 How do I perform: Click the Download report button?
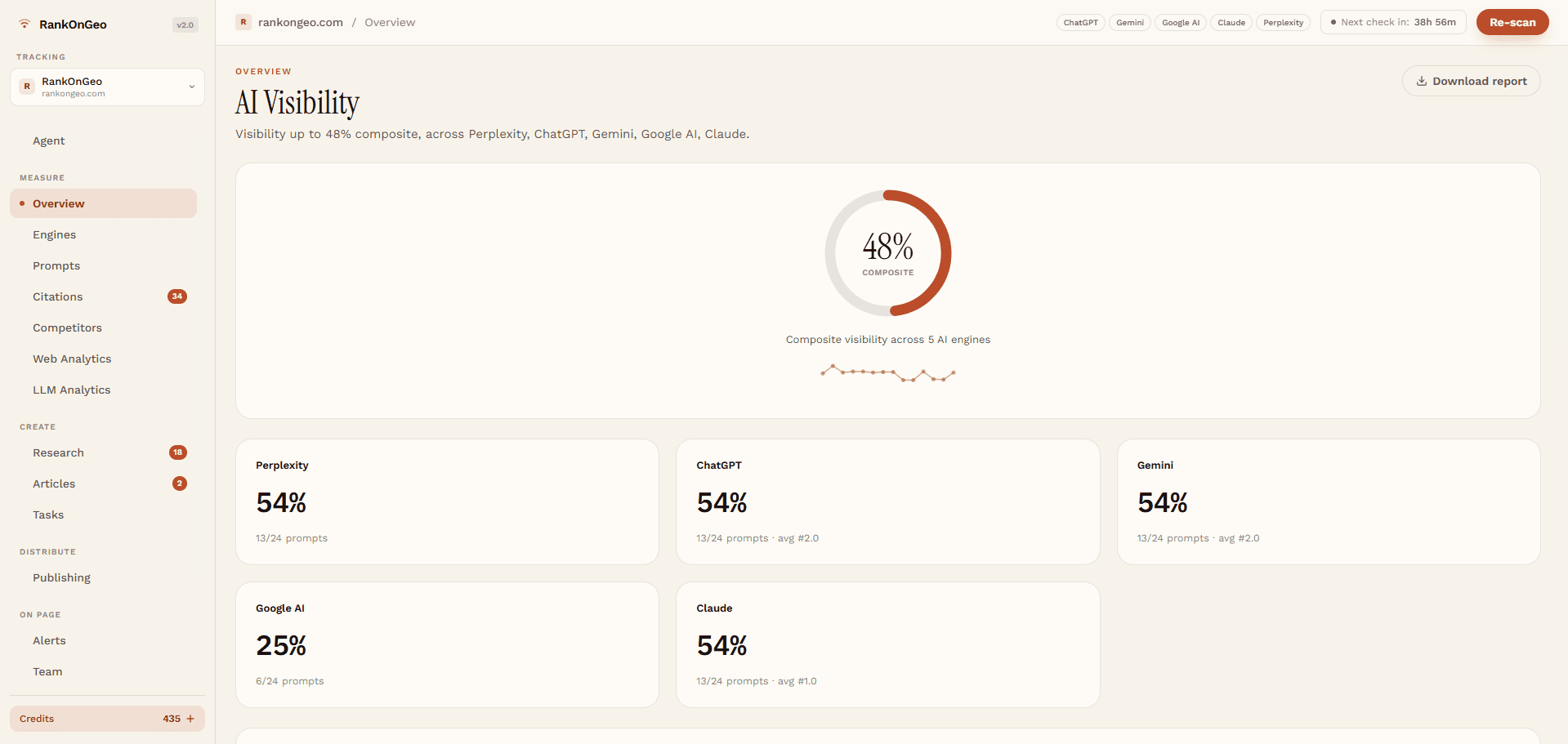coord(1472,81)
